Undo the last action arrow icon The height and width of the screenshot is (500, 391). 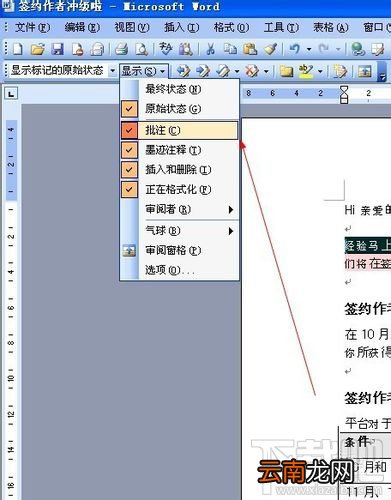coord(295,49)
